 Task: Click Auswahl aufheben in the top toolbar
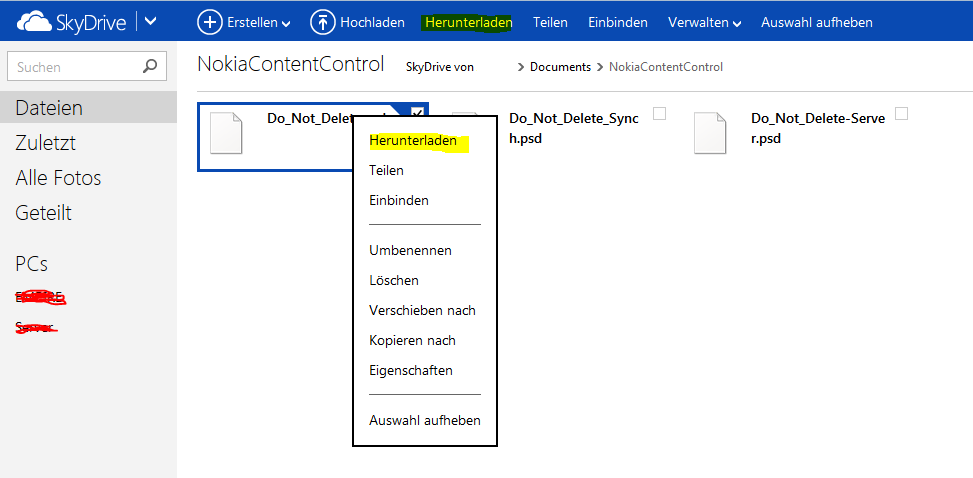click(817, 22)
